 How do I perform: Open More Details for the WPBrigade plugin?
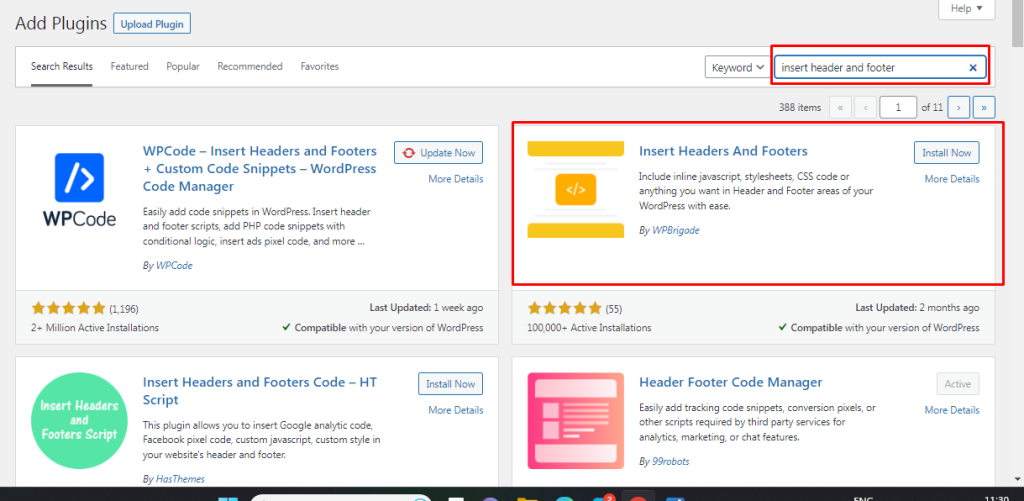point(952,179)
